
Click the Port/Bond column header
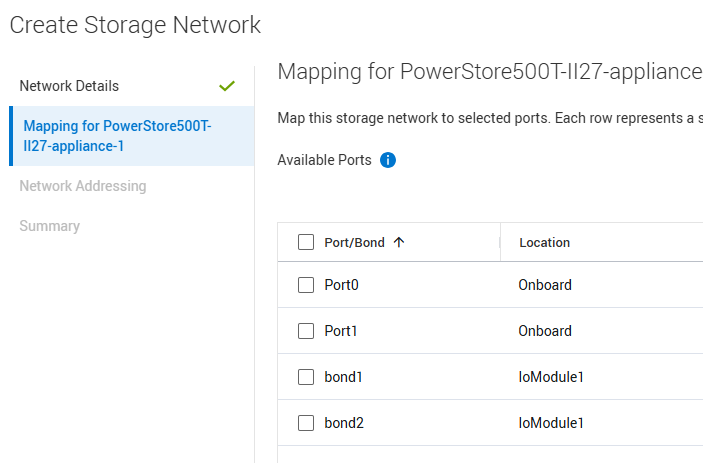(354, 242)
